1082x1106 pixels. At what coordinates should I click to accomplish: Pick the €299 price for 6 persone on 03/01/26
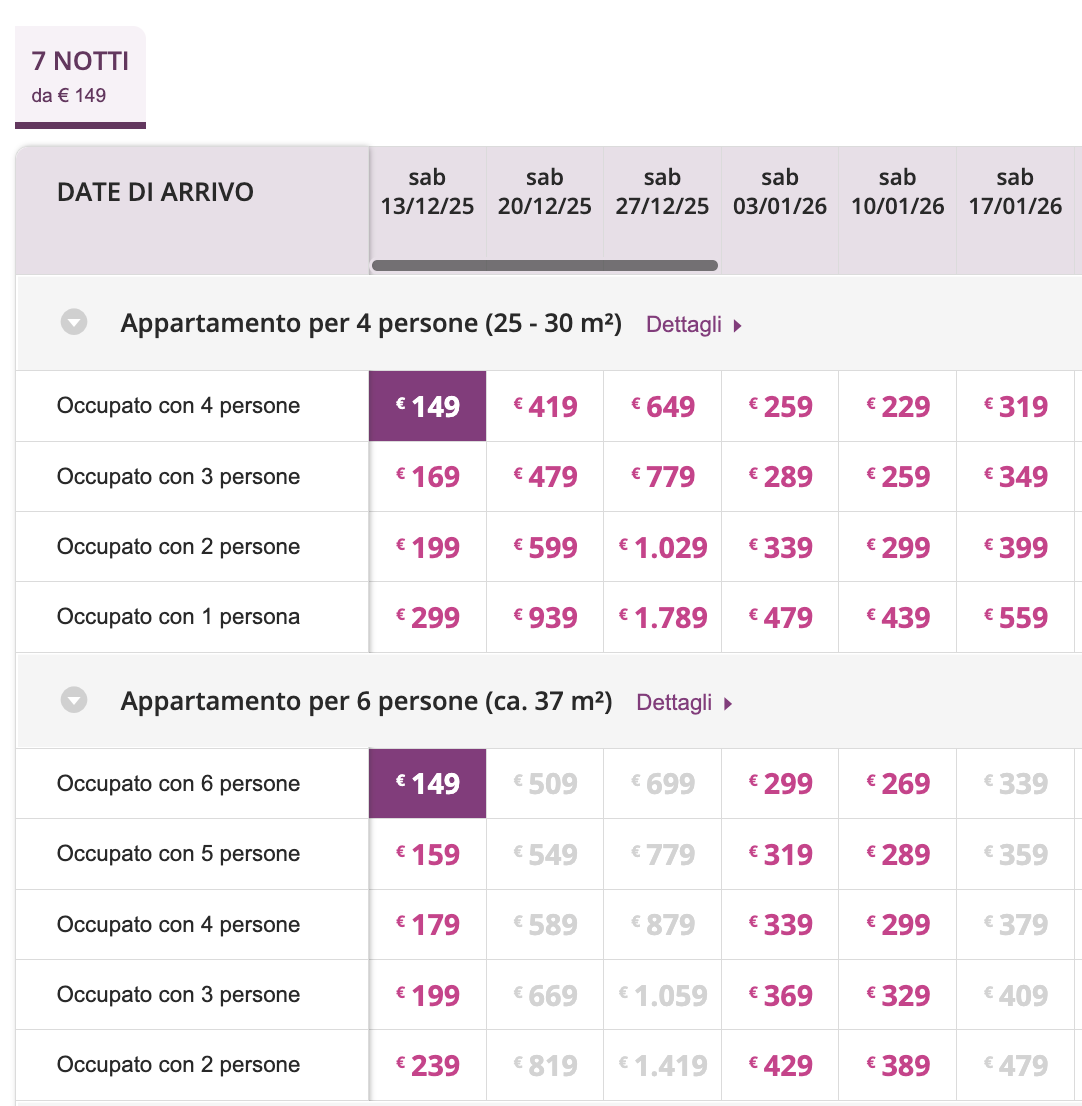point(780,783)
